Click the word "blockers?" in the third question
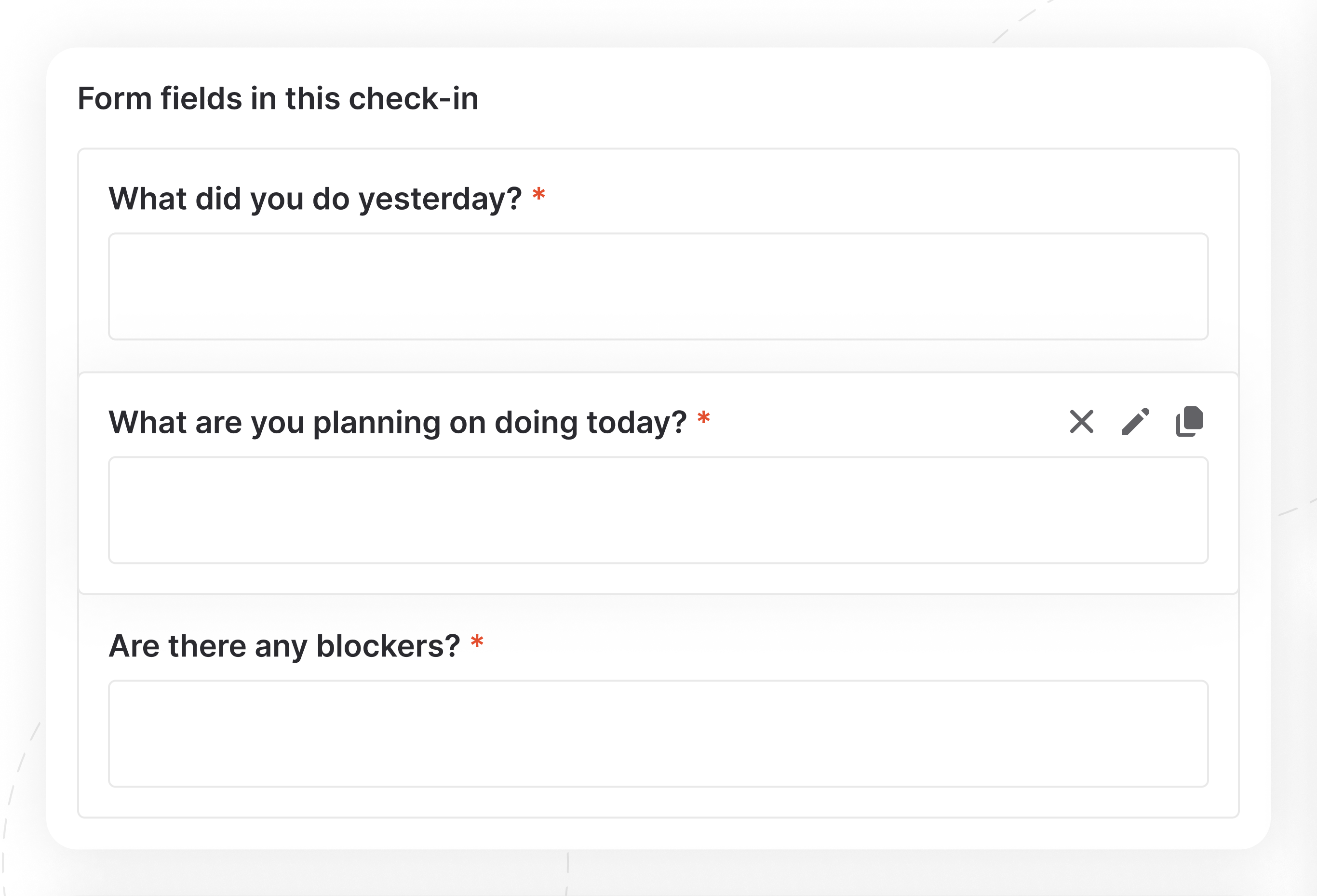Viewport: 1317px width, 896px height. point(388,646)
